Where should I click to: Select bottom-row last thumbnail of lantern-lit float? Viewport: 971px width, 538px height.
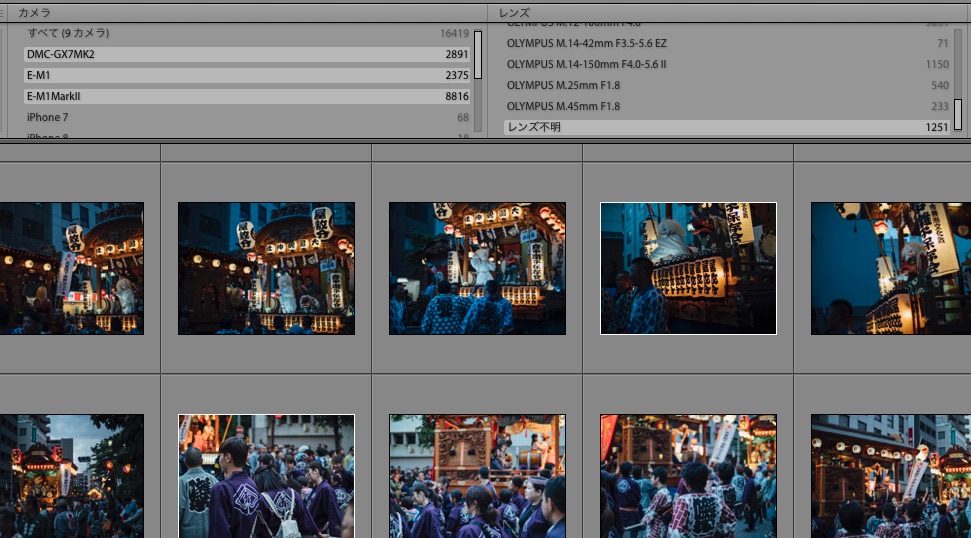tap(891, 476)
